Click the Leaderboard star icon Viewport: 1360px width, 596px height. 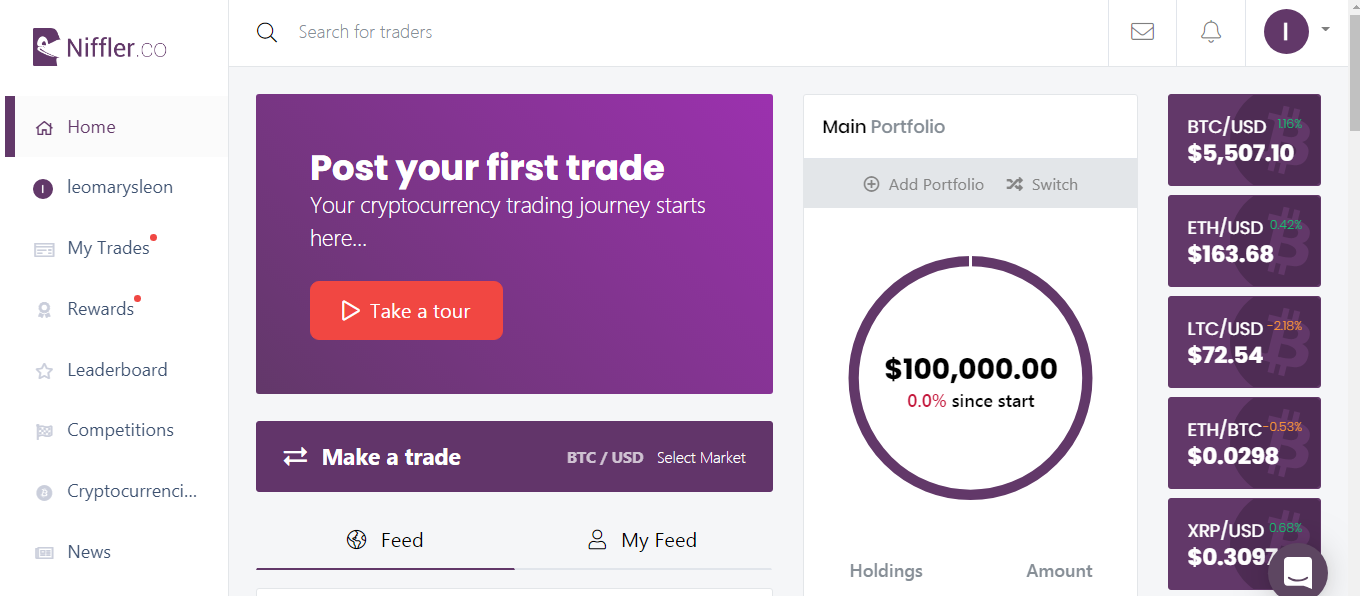click(44, 371)
